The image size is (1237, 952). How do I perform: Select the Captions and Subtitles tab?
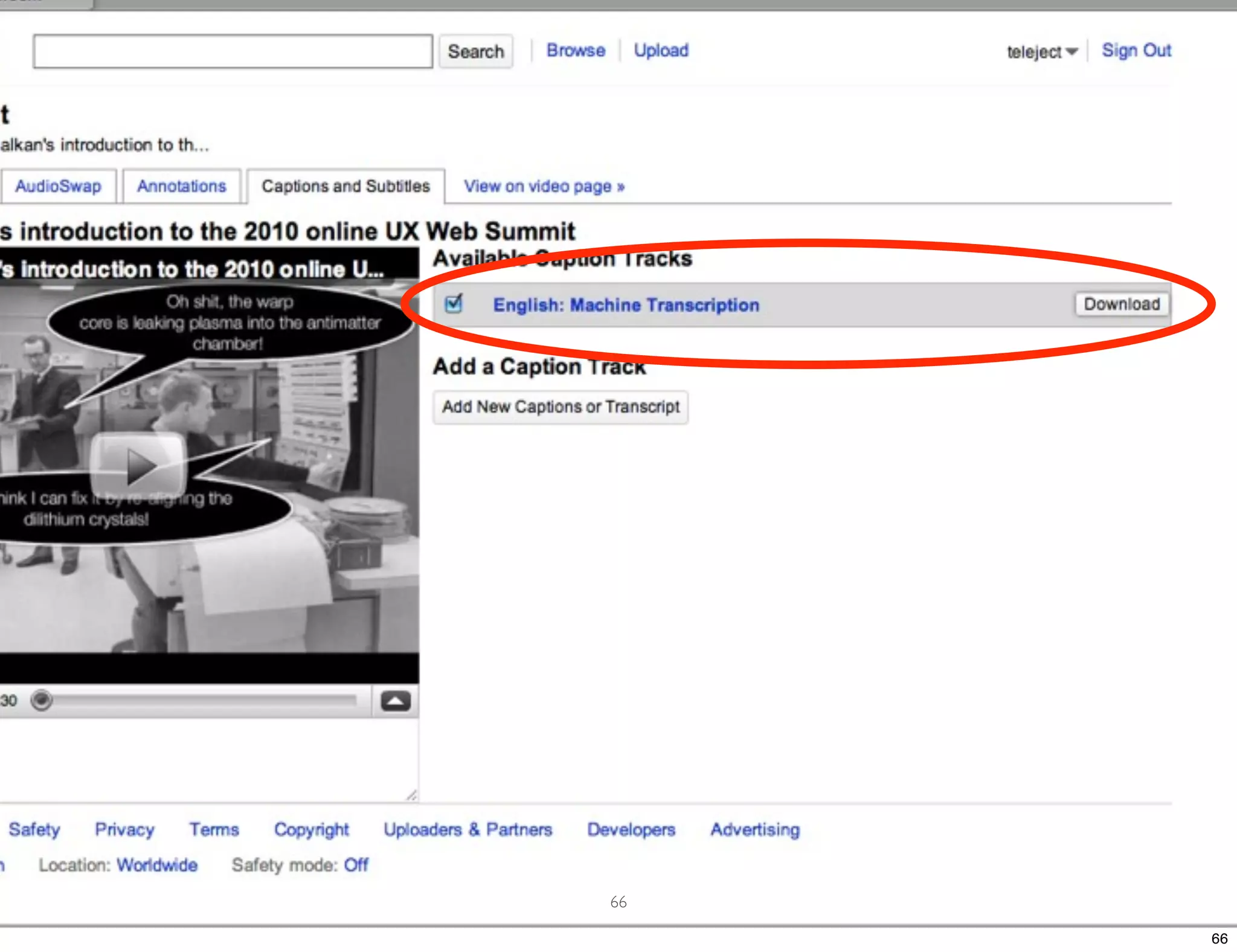pyautogui.click(x=345, y=186)
